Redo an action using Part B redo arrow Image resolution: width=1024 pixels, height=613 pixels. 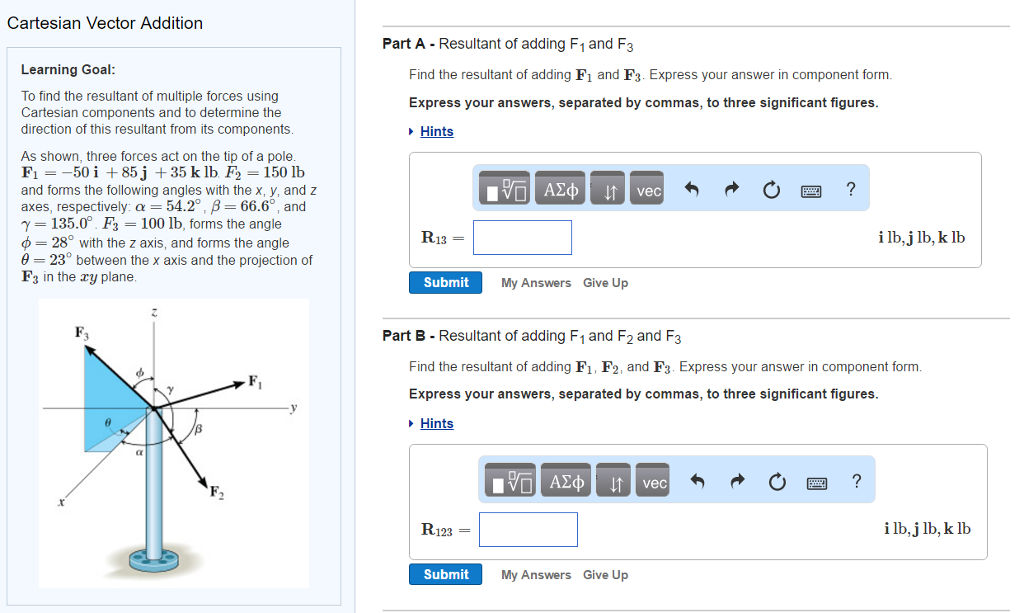(x=738, y=481)
